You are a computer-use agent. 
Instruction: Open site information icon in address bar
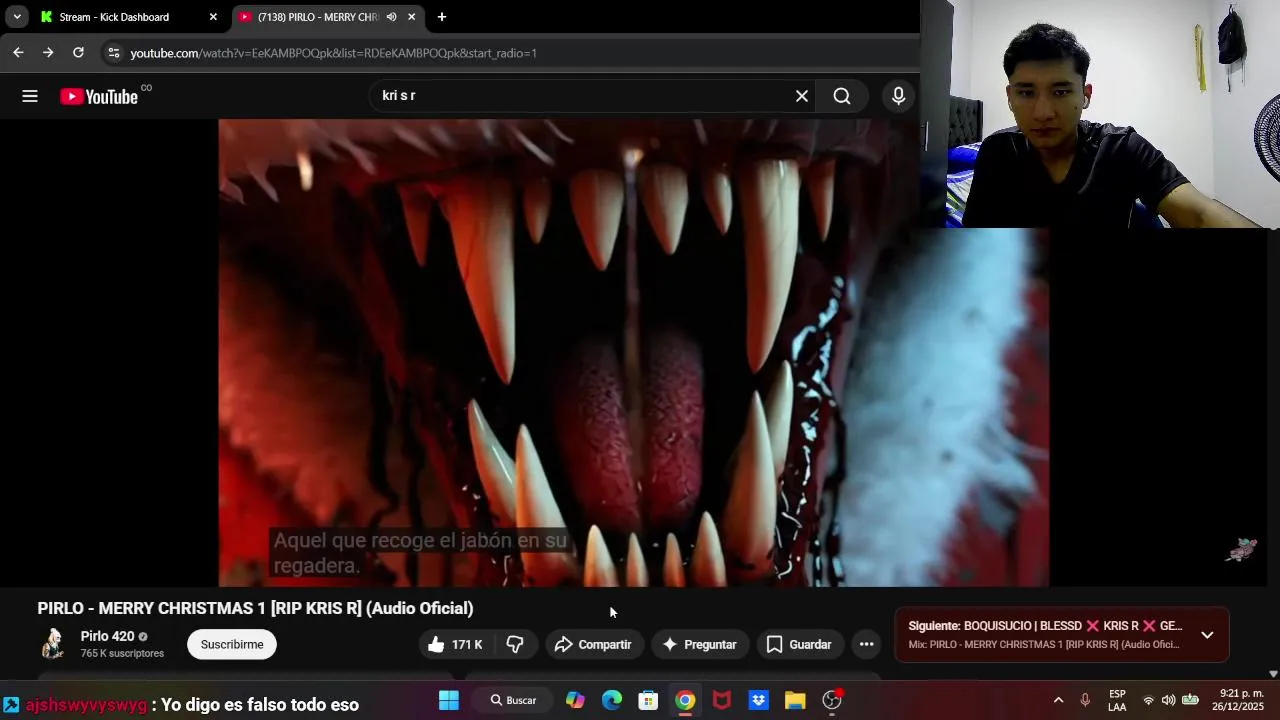point(113,53)
